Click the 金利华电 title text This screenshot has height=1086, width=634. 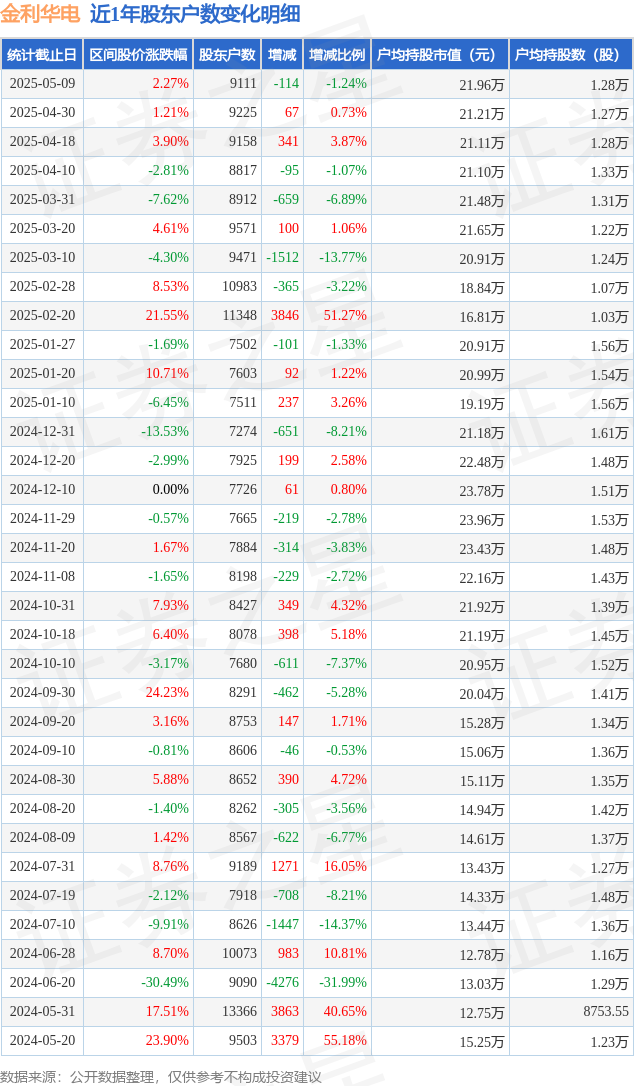point(40,14)
